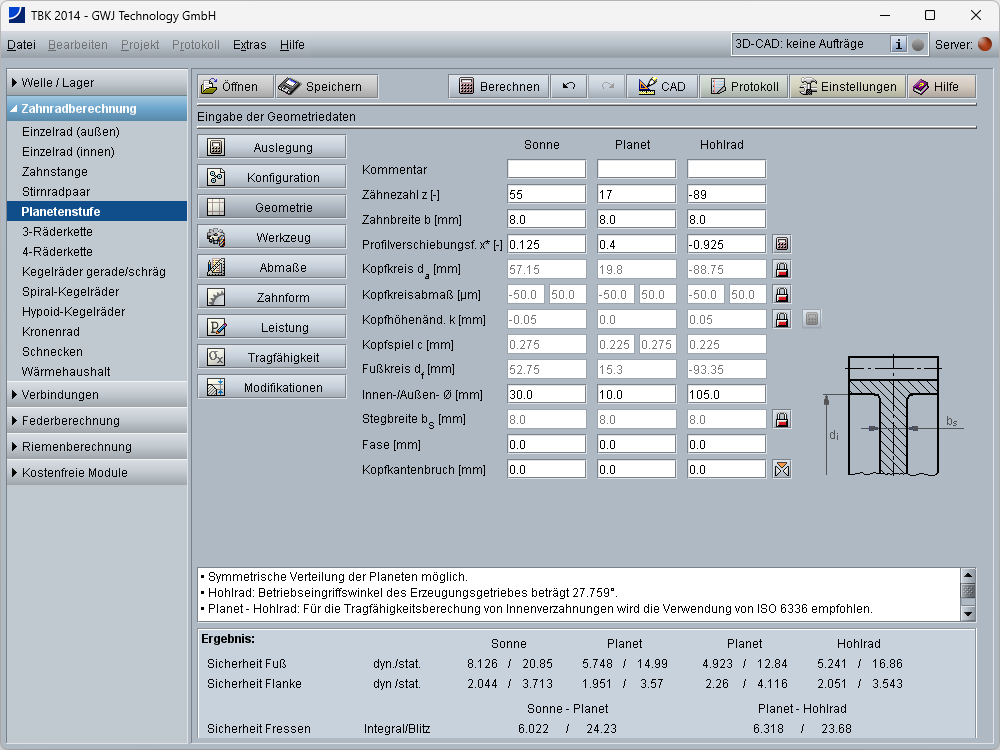Click the Server status indicator
The height and width of the screenshot is (750, 1000).
click(985, 44)
